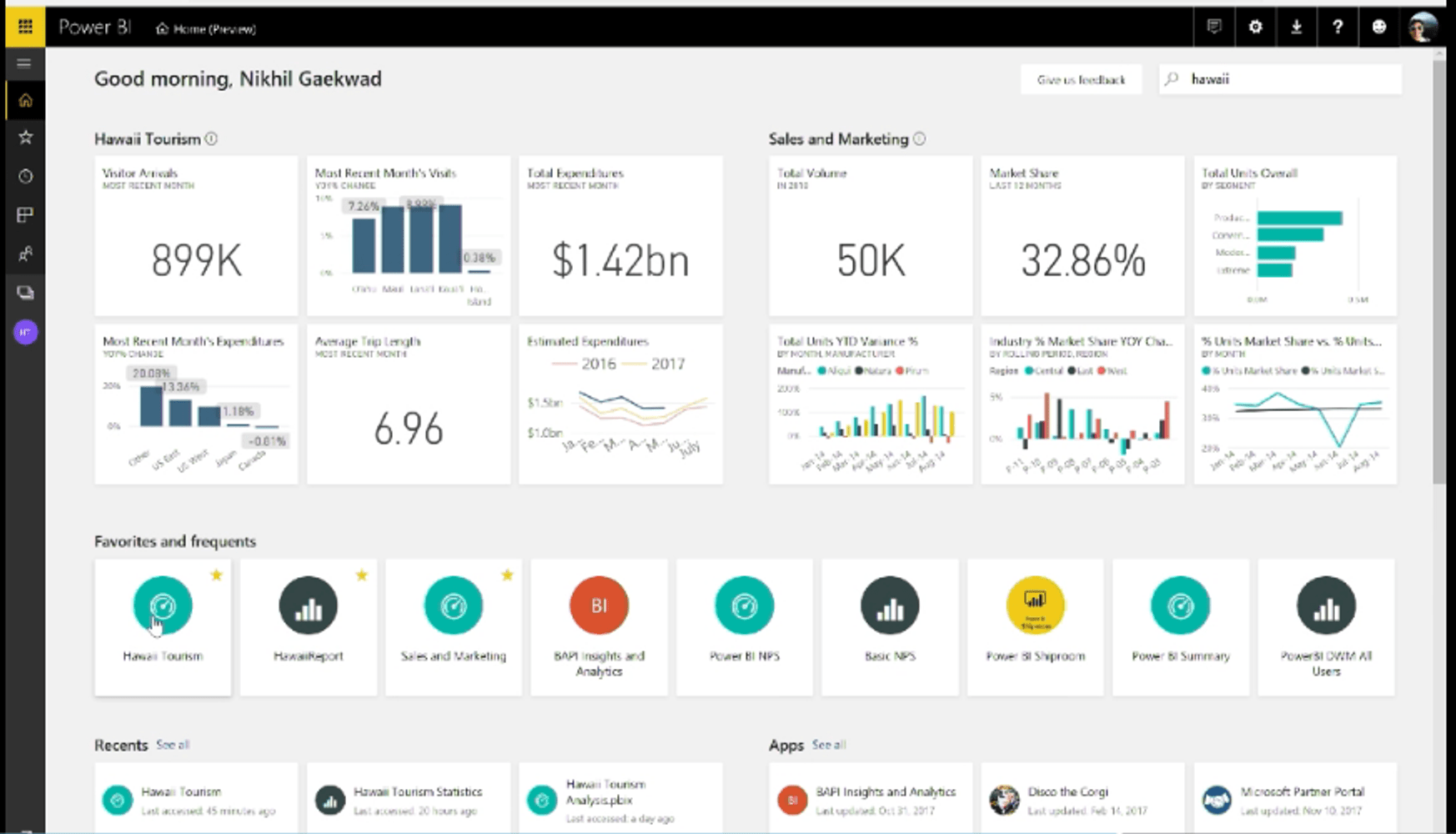Click the Power BI title
This screenshot has height=834, width=1456.
click(95, 27)
